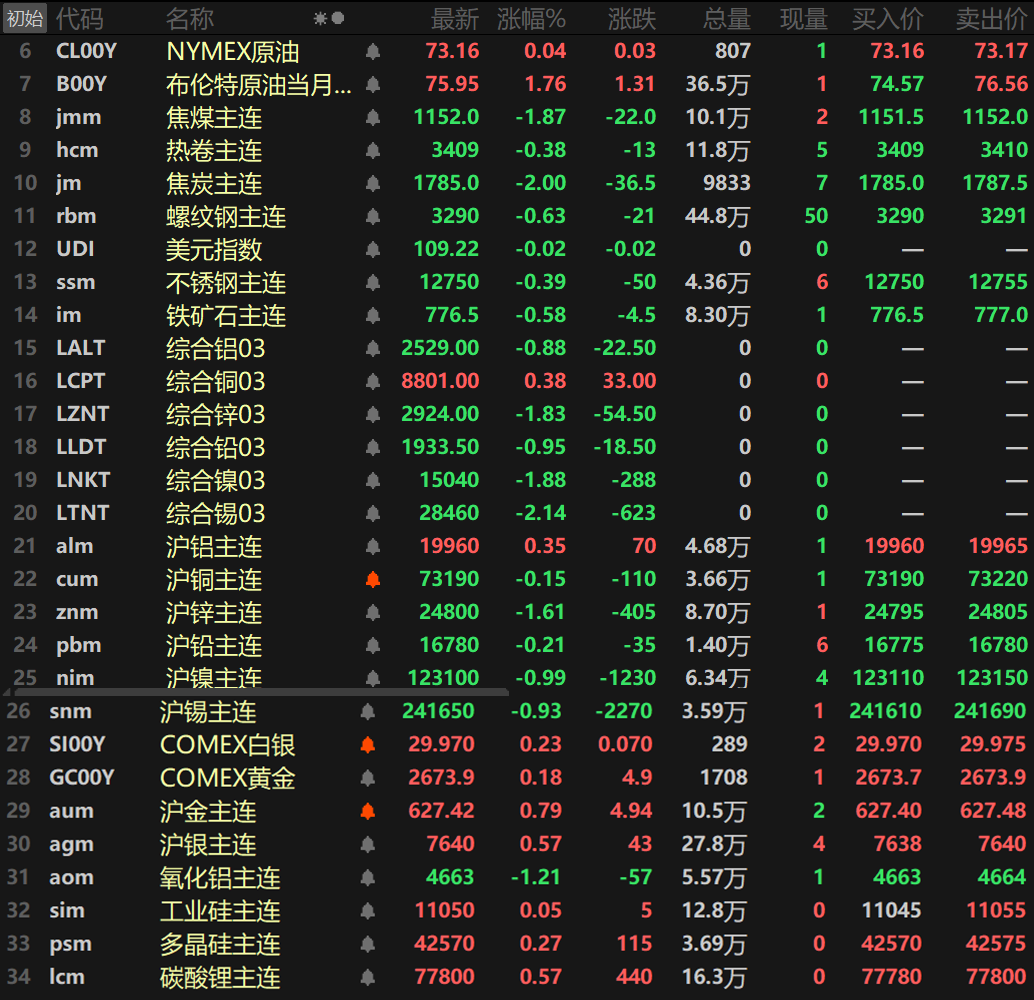
Task: Click the alert bell for NYMEX原油
Action: [x=373, y=51]
